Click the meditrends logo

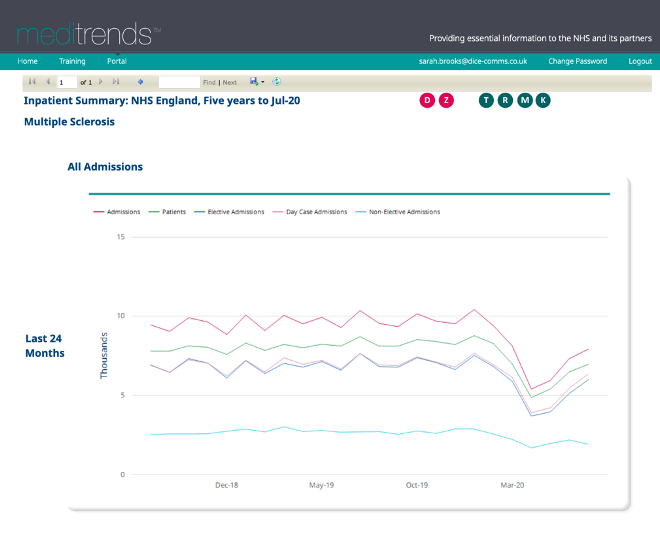(x=88, y=34)
